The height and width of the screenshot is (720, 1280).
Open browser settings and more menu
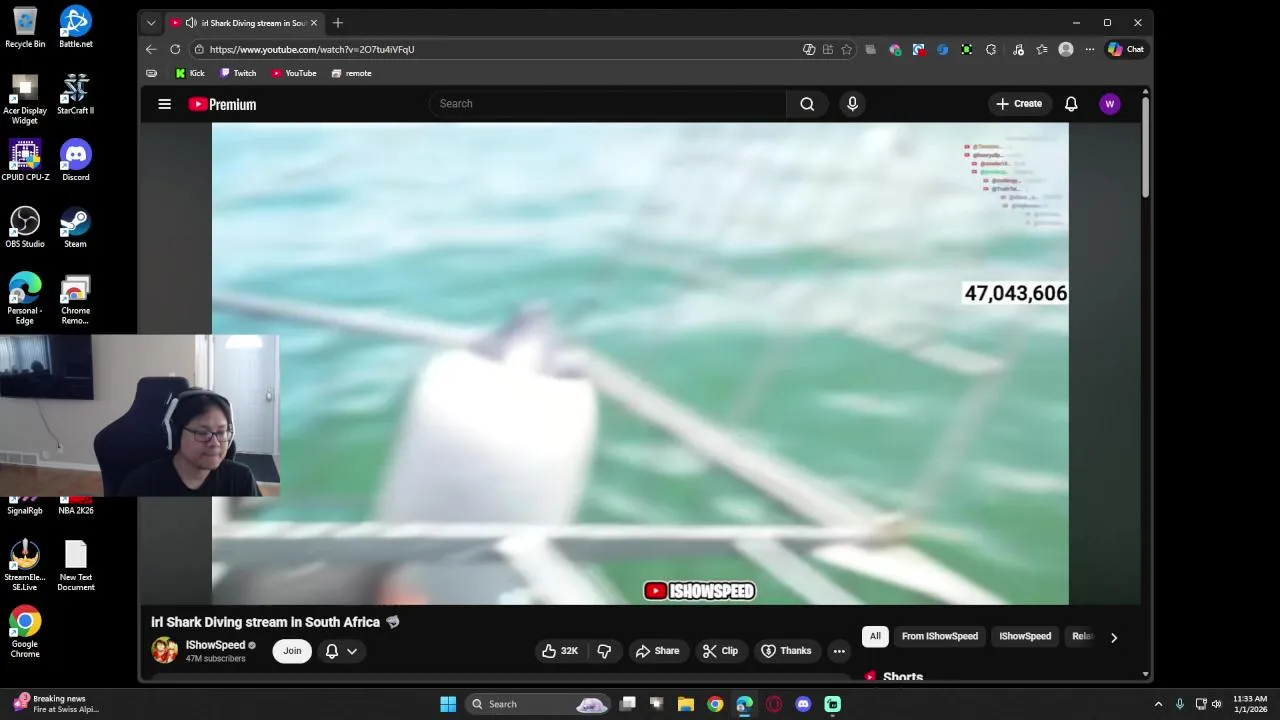tap(1090, 49)
